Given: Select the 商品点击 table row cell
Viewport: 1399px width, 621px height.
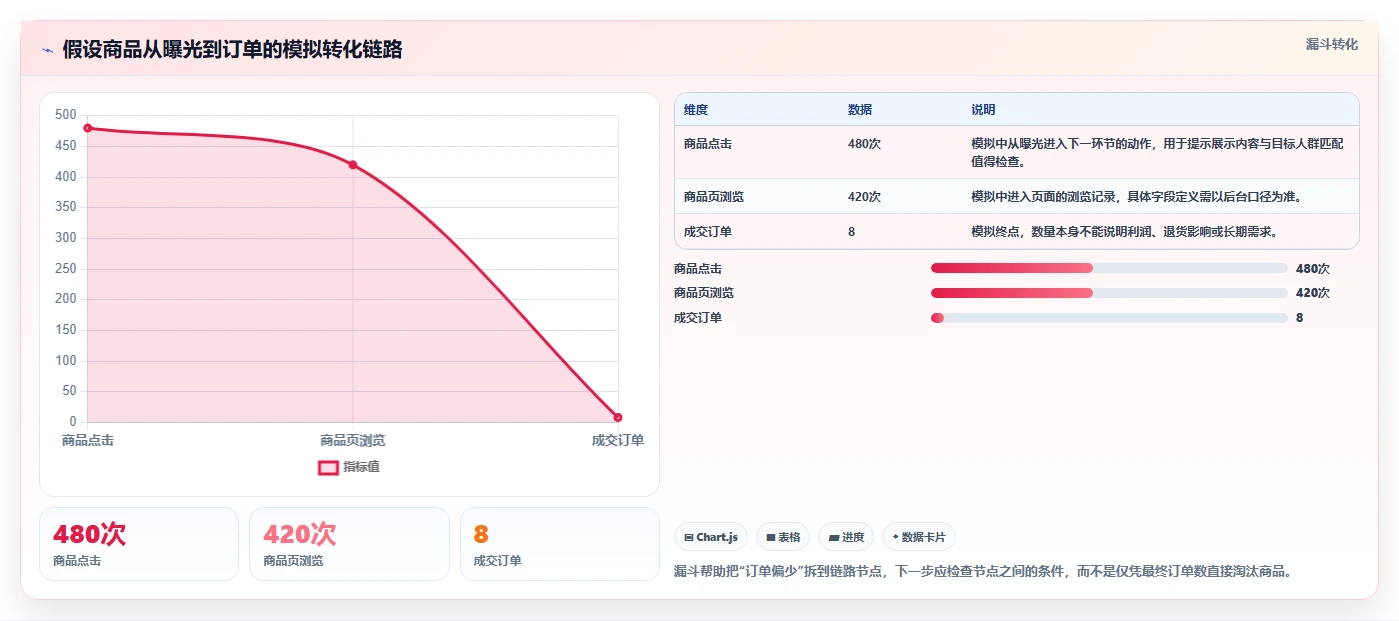Looking at the screenshot, I should click(x=708, y=144).
